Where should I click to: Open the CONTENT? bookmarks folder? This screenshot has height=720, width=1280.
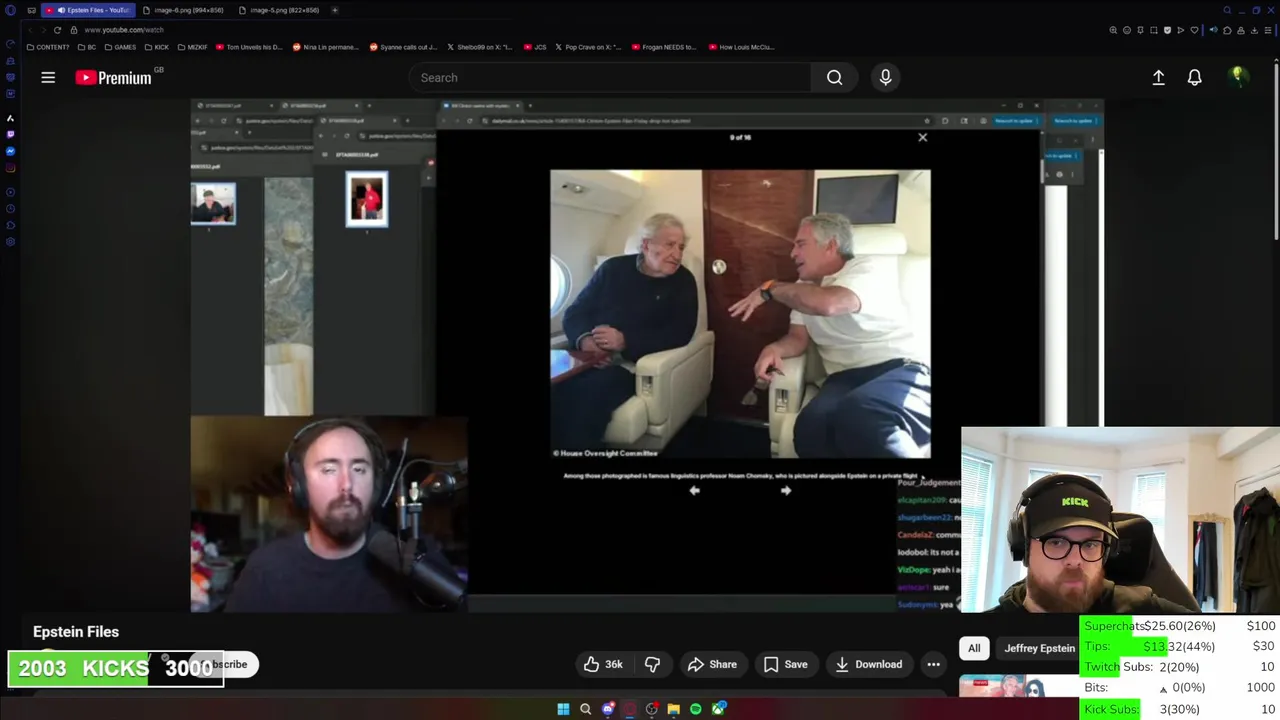click(x=48, y=47)
